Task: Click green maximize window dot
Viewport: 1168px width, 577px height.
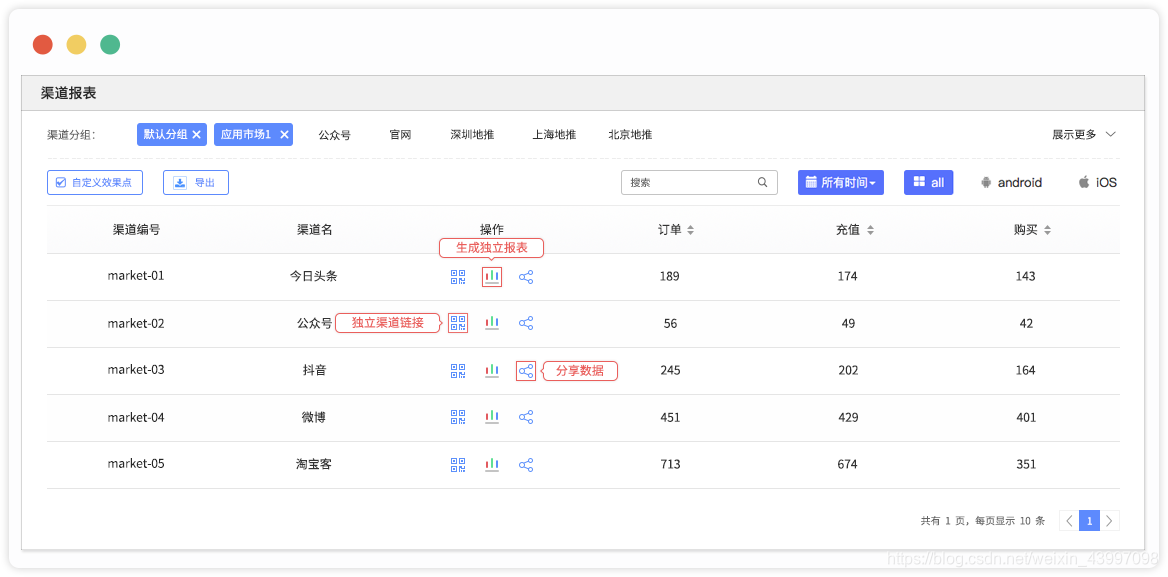Action: click(x=110, y=45)
